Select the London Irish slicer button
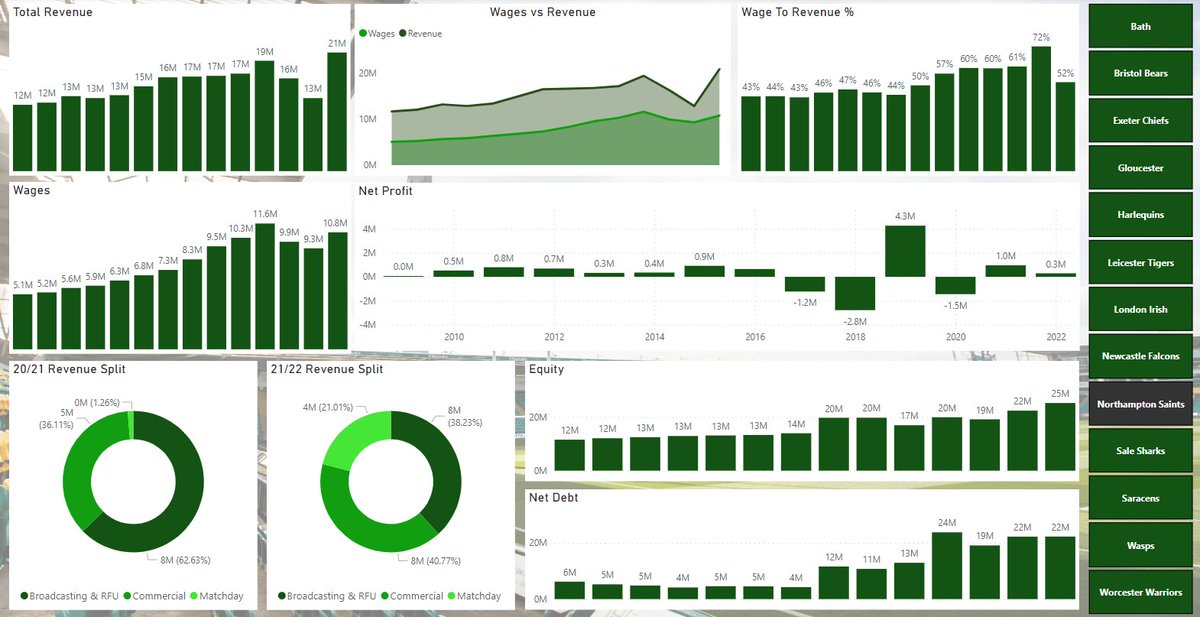 pyautogui.click(x=1141, y=310)
